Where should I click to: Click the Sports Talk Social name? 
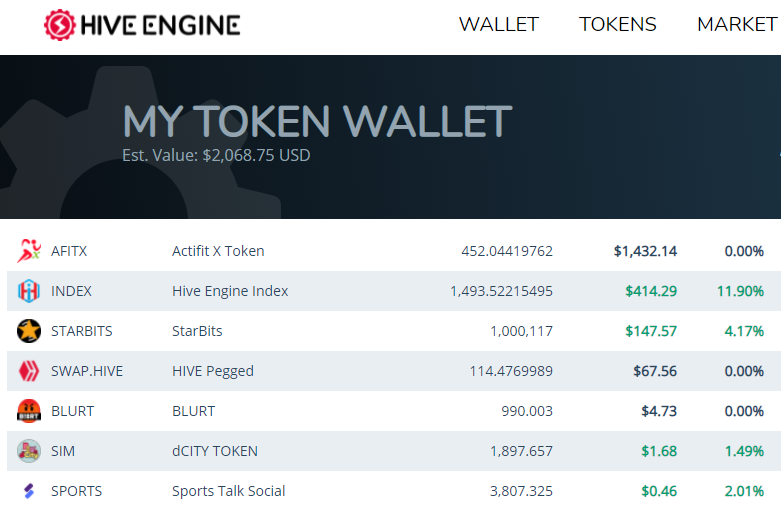click(x=229, y=491)
